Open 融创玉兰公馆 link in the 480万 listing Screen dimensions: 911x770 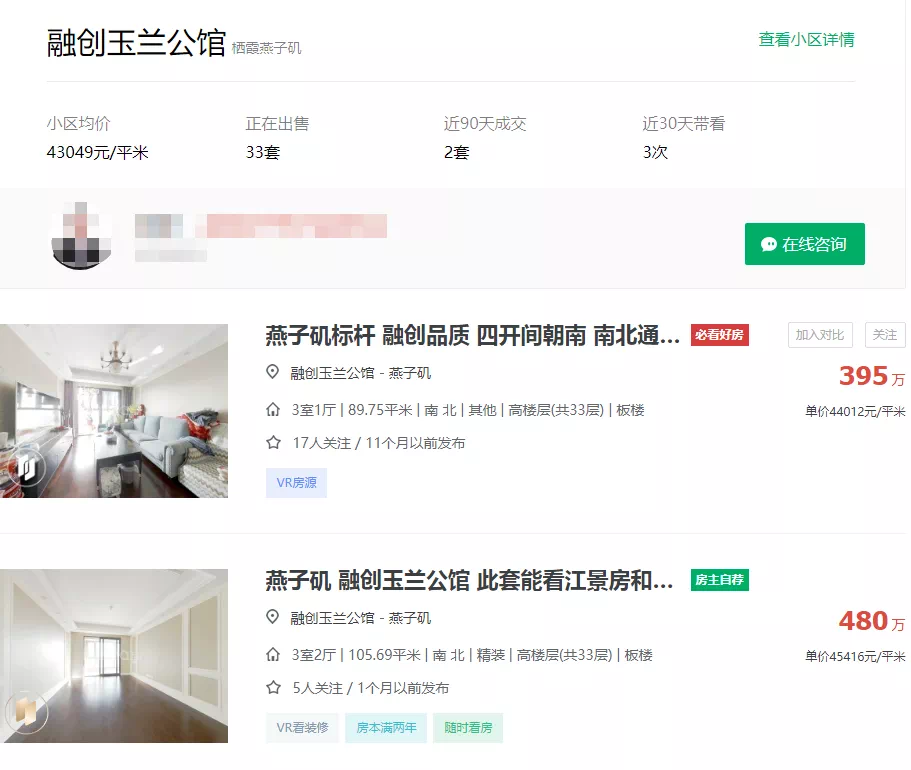(x=332, y=618)
